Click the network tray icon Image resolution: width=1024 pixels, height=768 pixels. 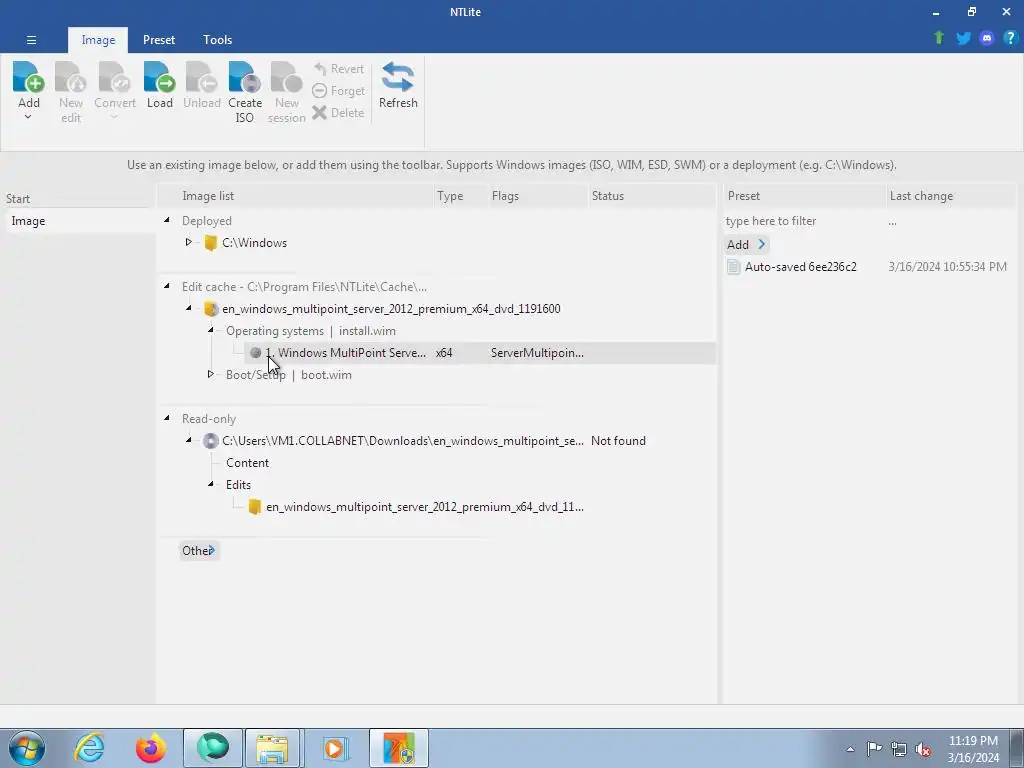899,750
